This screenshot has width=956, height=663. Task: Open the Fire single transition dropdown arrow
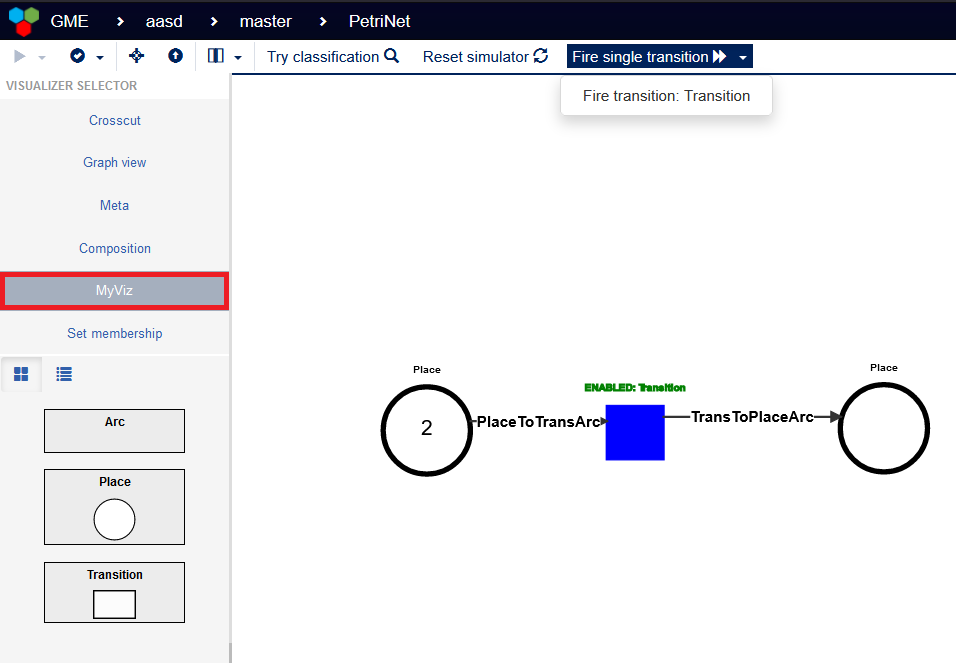[x=742, y=57]
